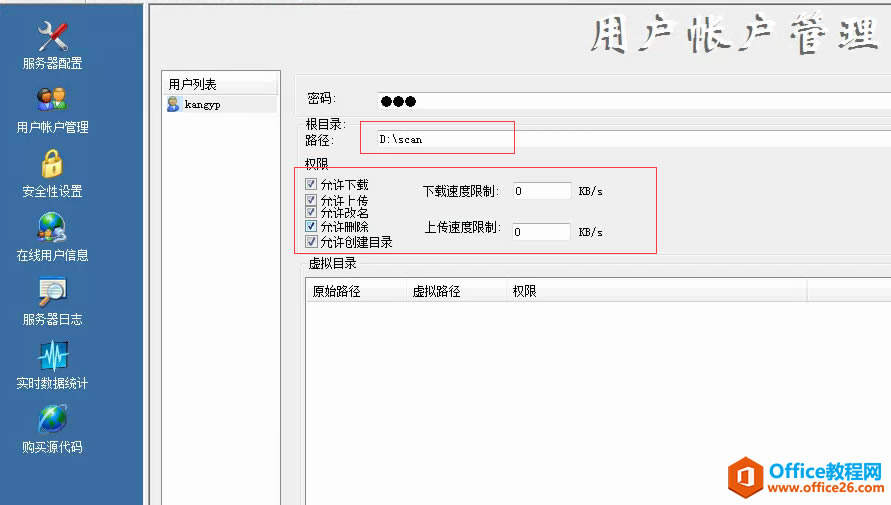Open 服务器日志 magnifier icon

[52, 292]
